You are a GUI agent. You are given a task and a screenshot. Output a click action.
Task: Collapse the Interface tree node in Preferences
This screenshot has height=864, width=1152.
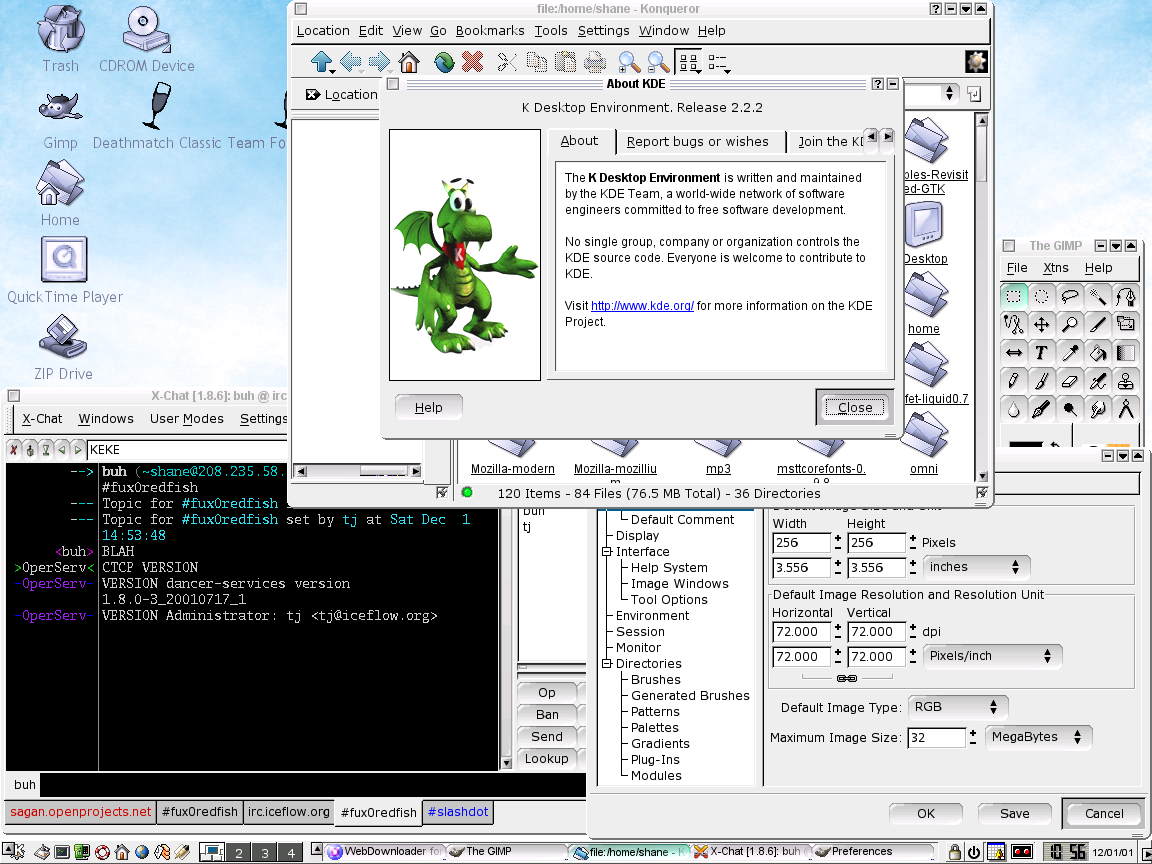tap(607, 552)
